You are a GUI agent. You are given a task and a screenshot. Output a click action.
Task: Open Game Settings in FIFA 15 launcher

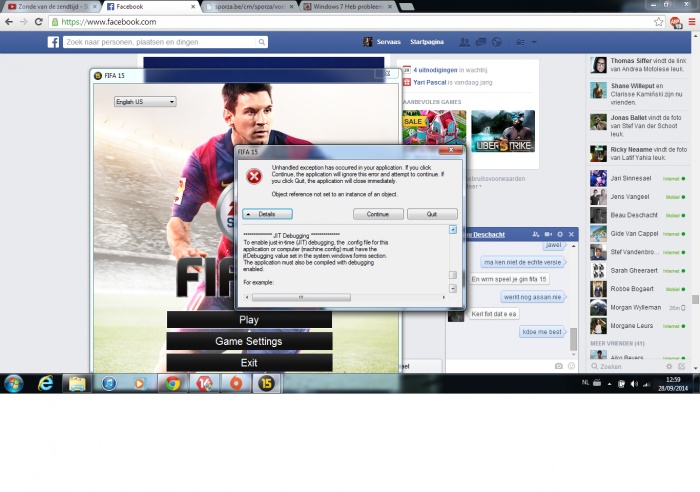pyautogui.click(x=249, y=342)
